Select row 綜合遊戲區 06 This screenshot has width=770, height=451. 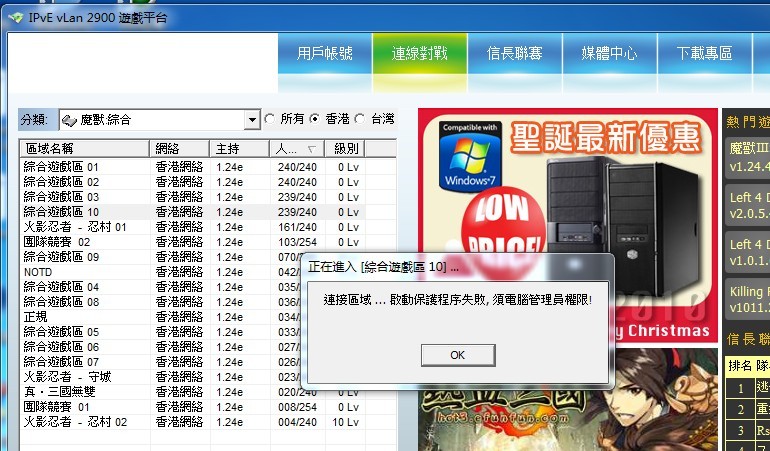(x=160, y=347)
